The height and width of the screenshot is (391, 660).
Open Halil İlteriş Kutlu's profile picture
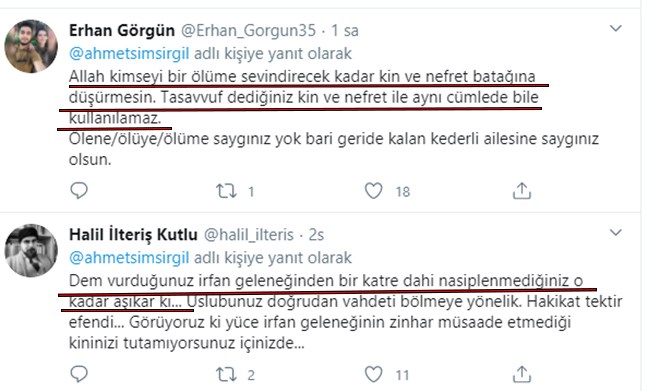(x=31, y=250)
